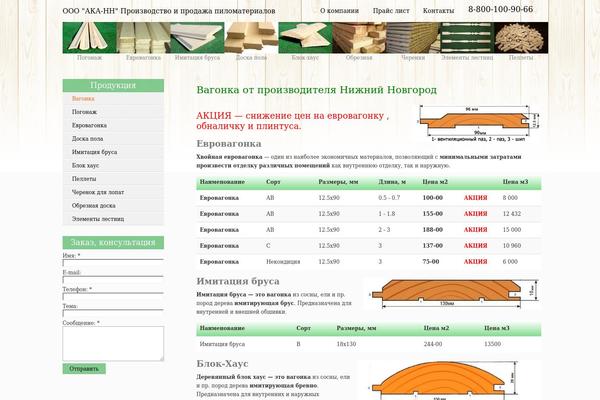The width and height of the screenshot is (600, 400).
Task: Open the Черенки category thumbnail
Action: click(413, 38)
